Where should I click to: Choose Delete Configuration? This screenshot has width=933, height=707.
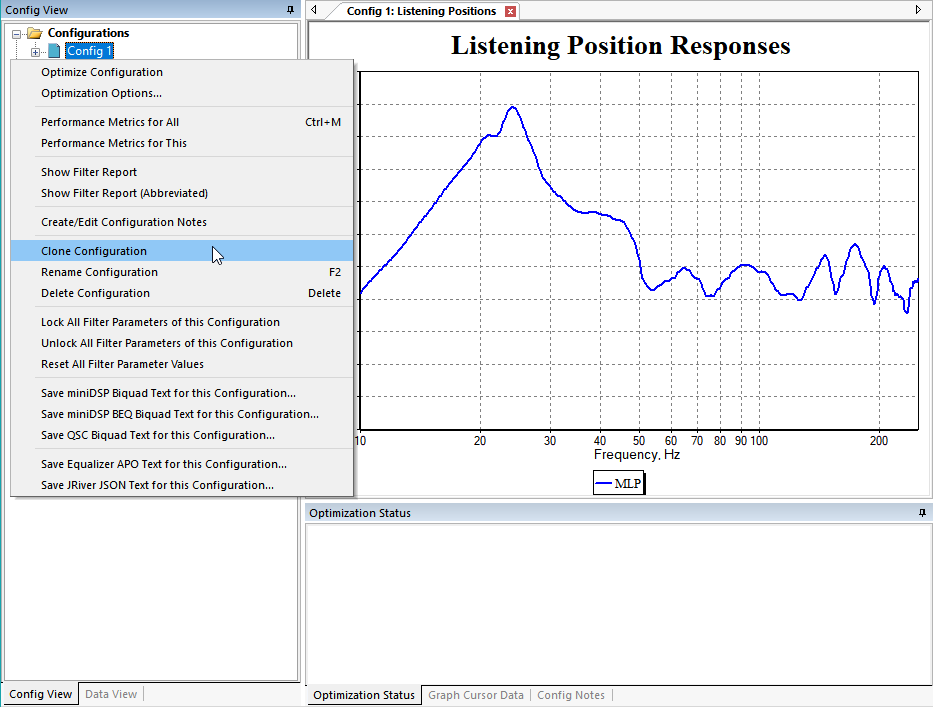click(x=182, y=293)
